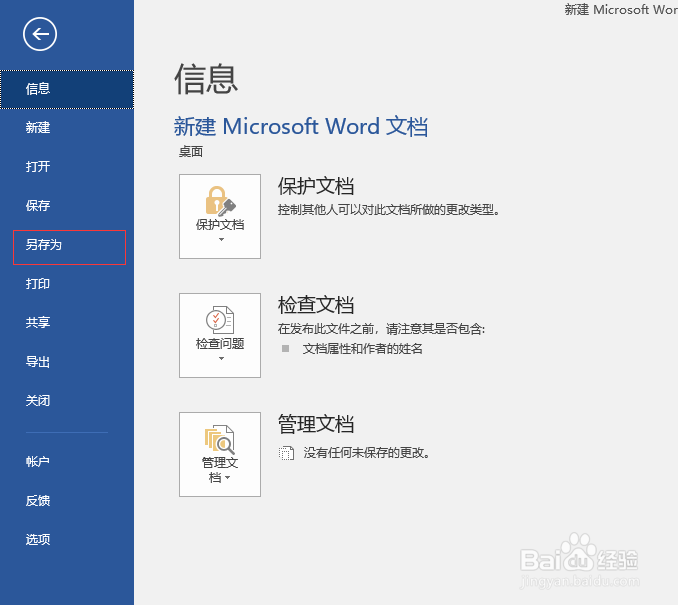Viewport: 678px width, 605px height.
Task: Expand the 检查问题 dropdown arrow
Action: tap(221, 359)
